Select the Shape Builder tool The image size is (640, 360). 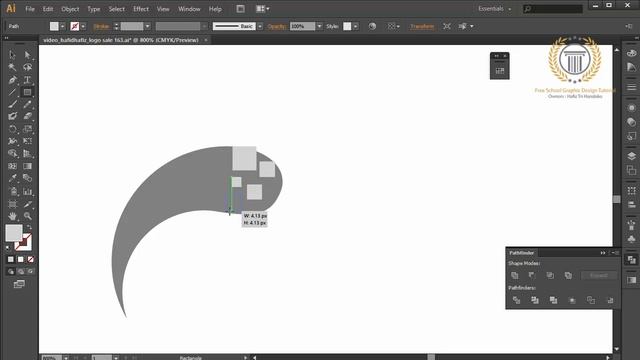(12, 153)
